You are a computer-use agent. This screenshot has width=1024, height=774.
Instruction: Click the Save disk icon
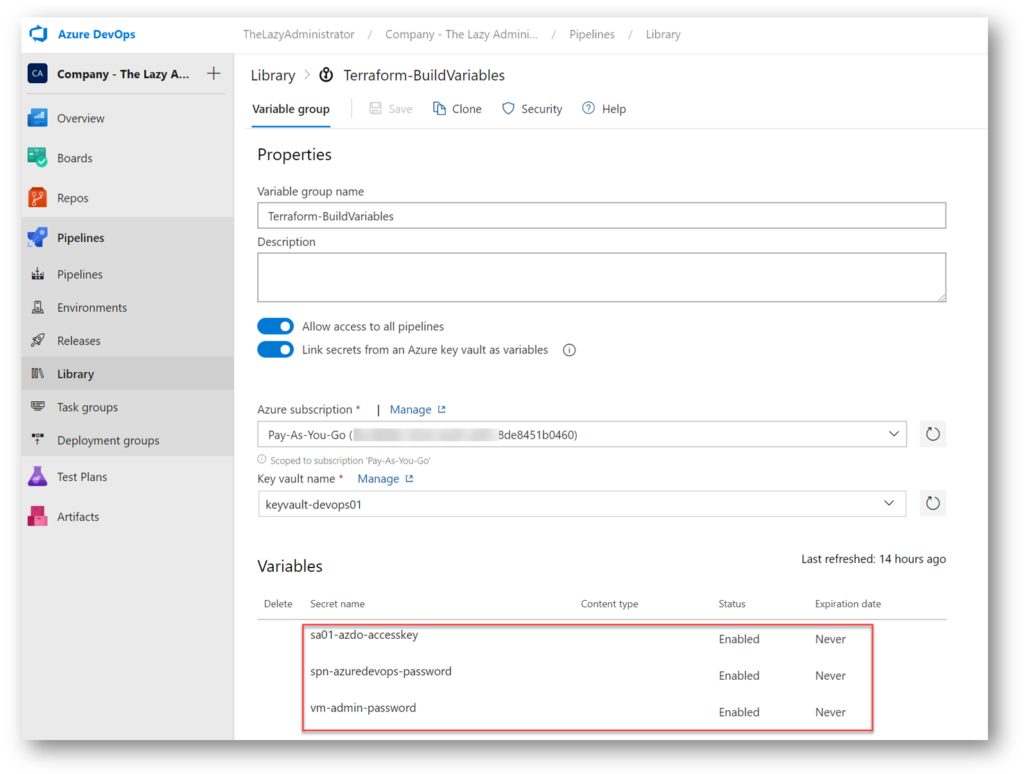pos(375,108)
